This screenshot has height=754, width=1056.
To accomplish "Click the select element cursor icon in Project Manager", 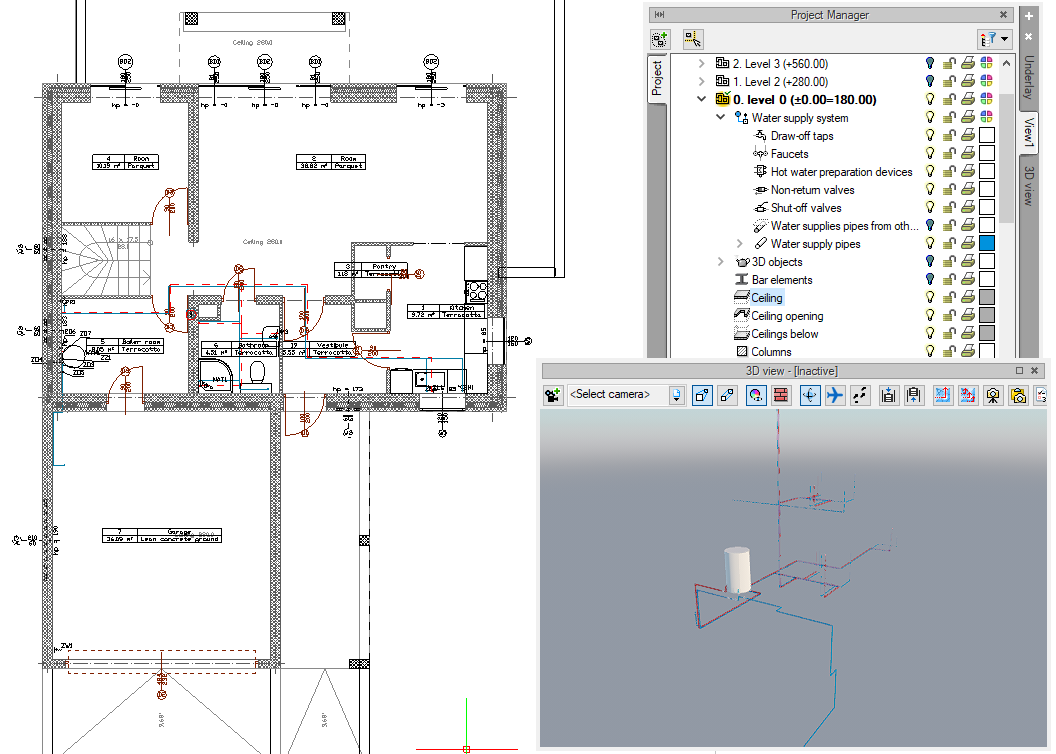I will click(x=692, y=39).
